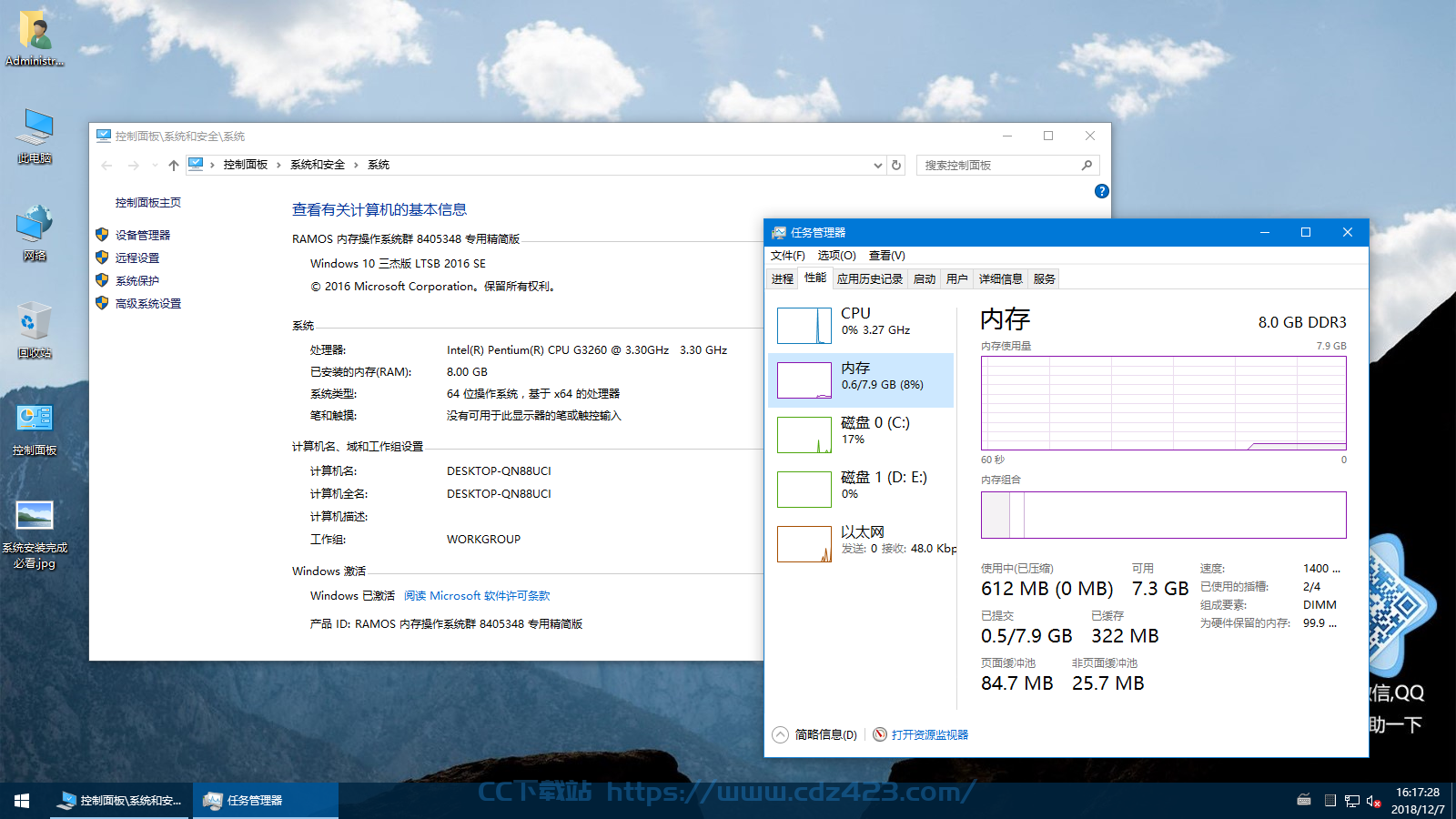Switch to the 服务 tab
The width and height of the screenshot is (1456, 819).
[1045, 279]
